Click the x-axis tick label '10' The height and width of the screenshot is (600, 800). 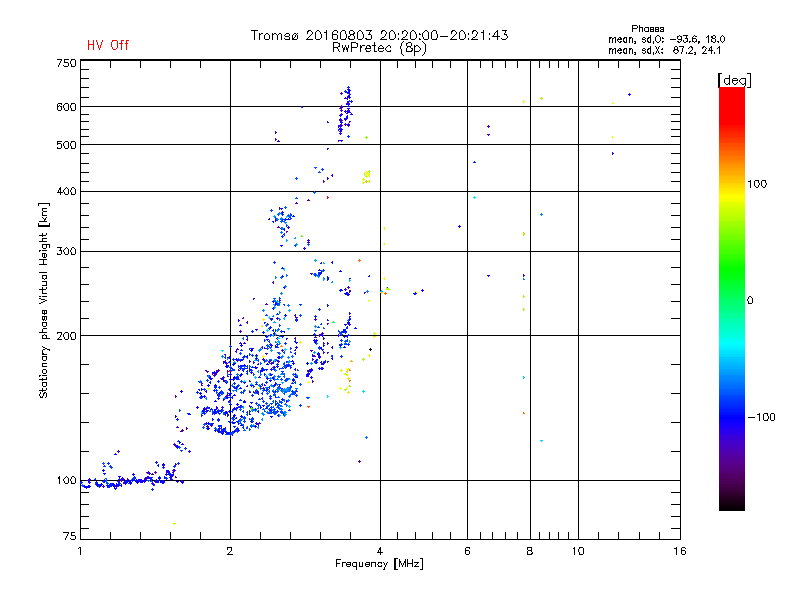coord(578,551)
